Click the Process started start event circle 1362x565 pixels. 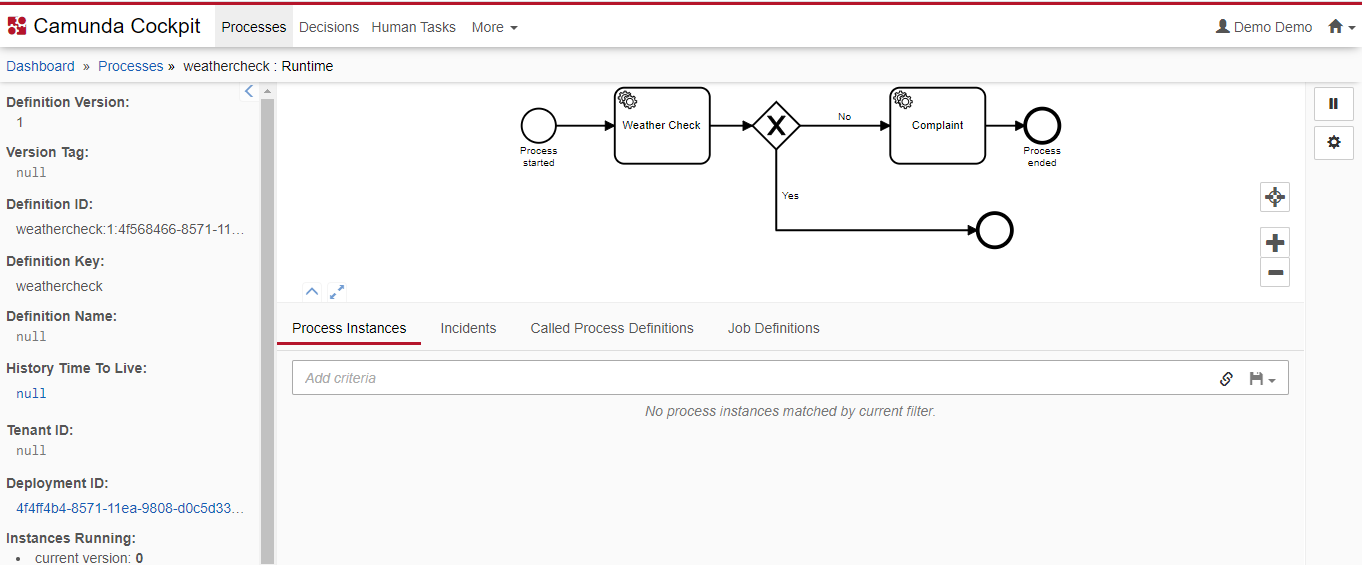pyautogui.click(x=538, y=126)
